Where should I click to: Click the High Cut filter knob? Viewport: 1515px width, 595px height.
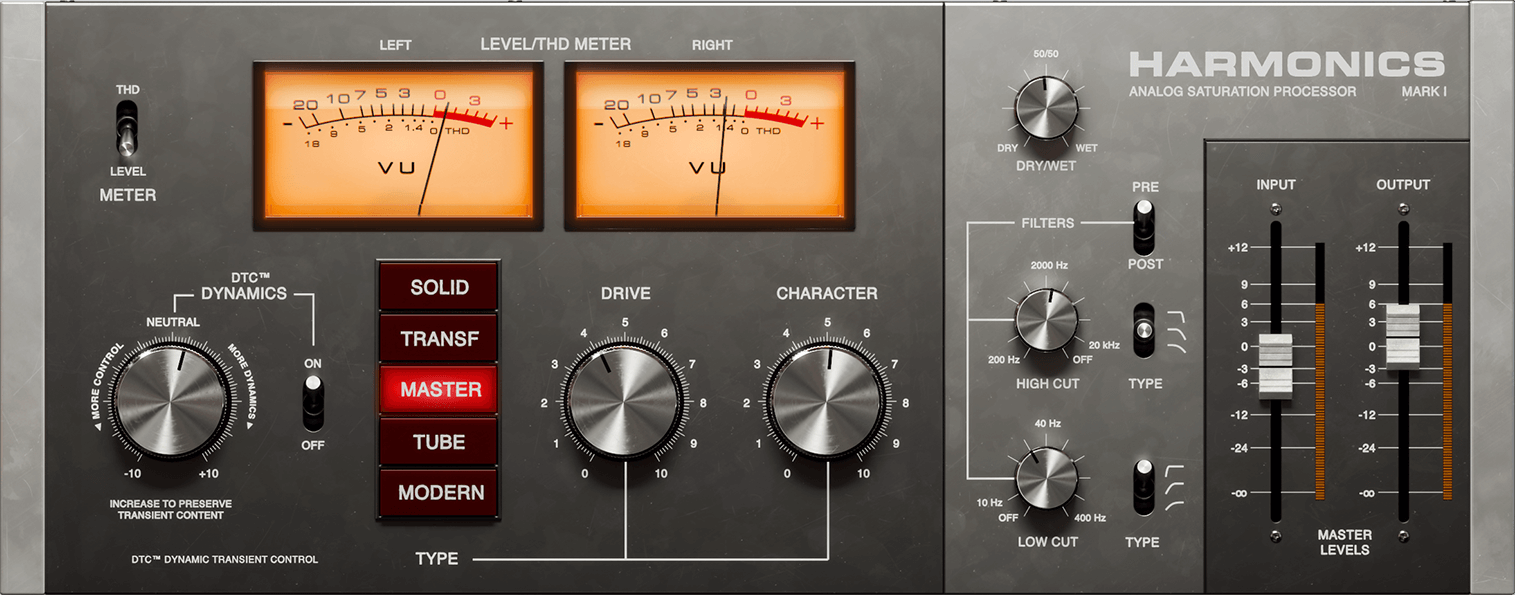tap(1046, 320)
